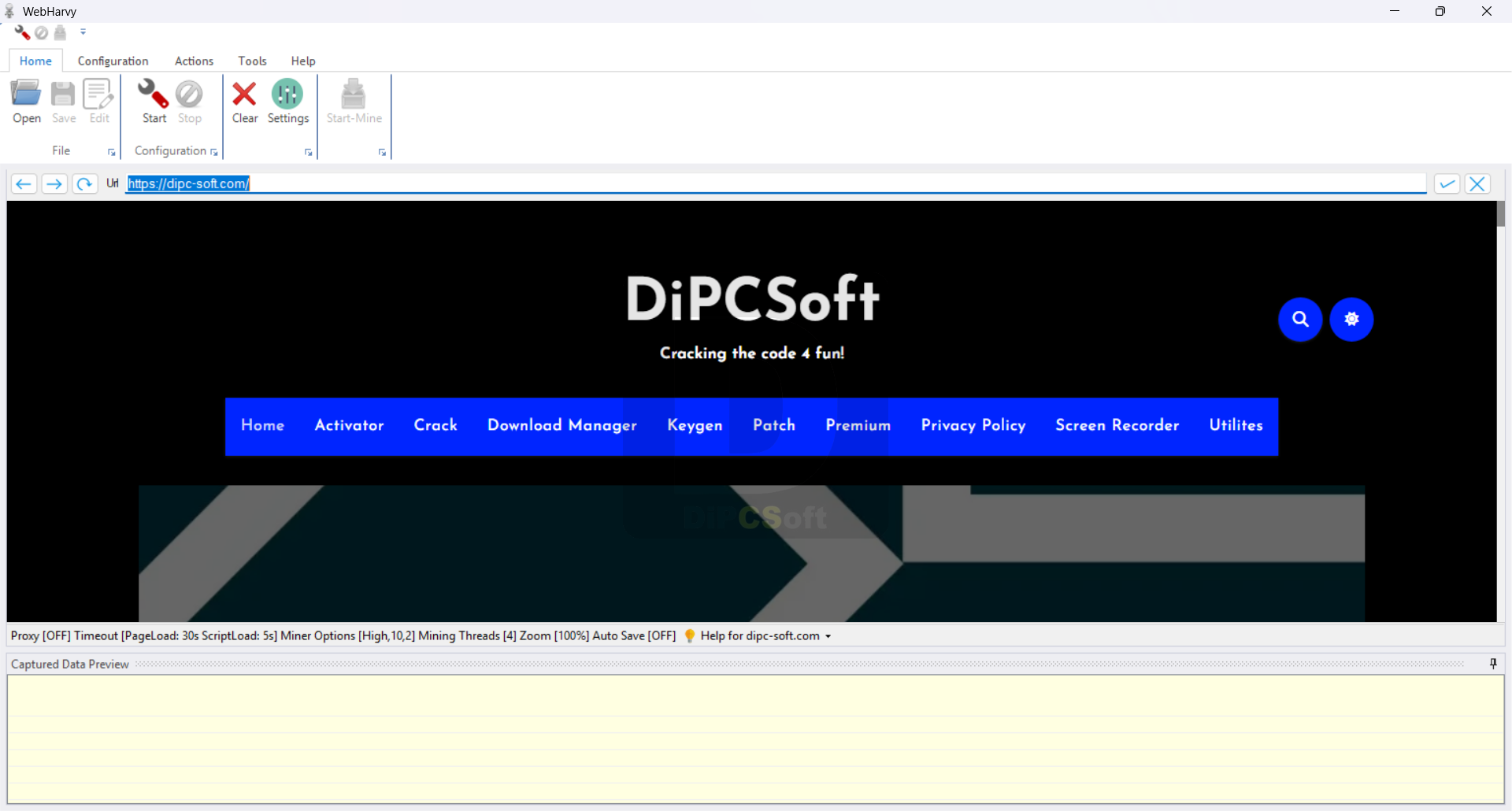Click the Patch navigation link
The height and width of the screenshot is (811, 1512).
click(x=774, y=425)
